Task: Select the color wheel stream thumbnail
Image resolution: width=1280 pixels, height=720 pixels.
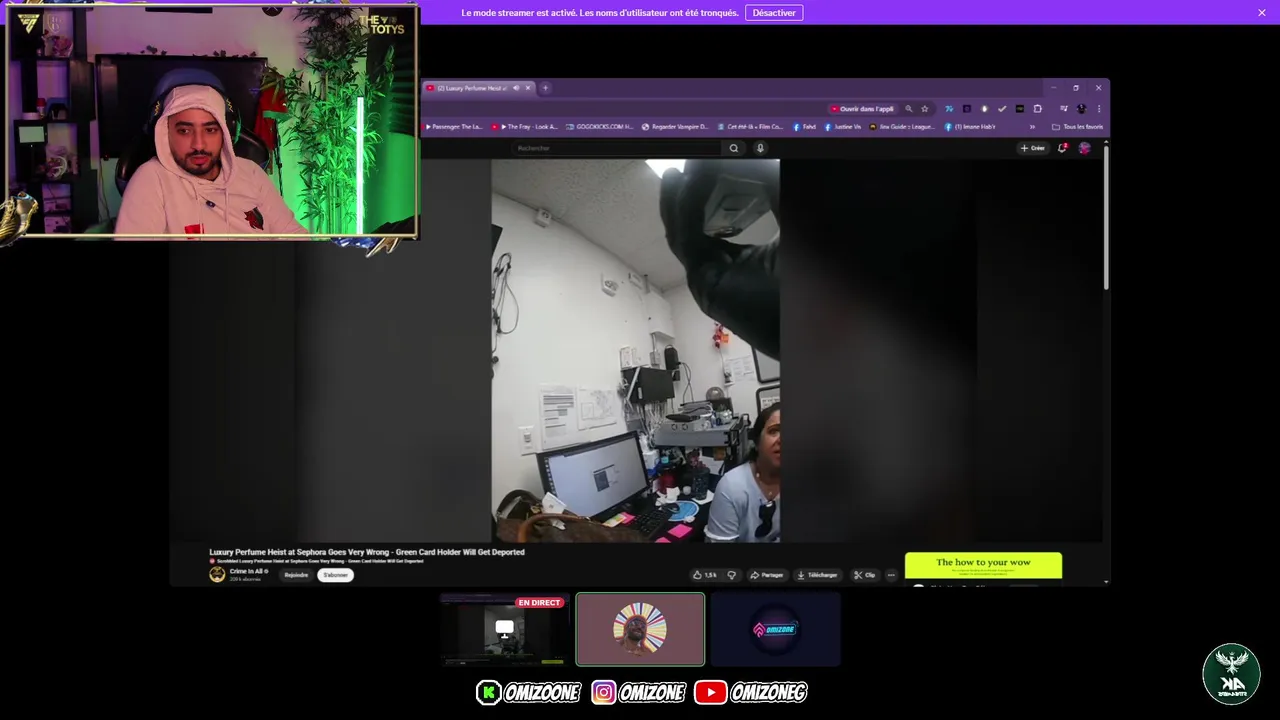Action: tap(640, 629)
